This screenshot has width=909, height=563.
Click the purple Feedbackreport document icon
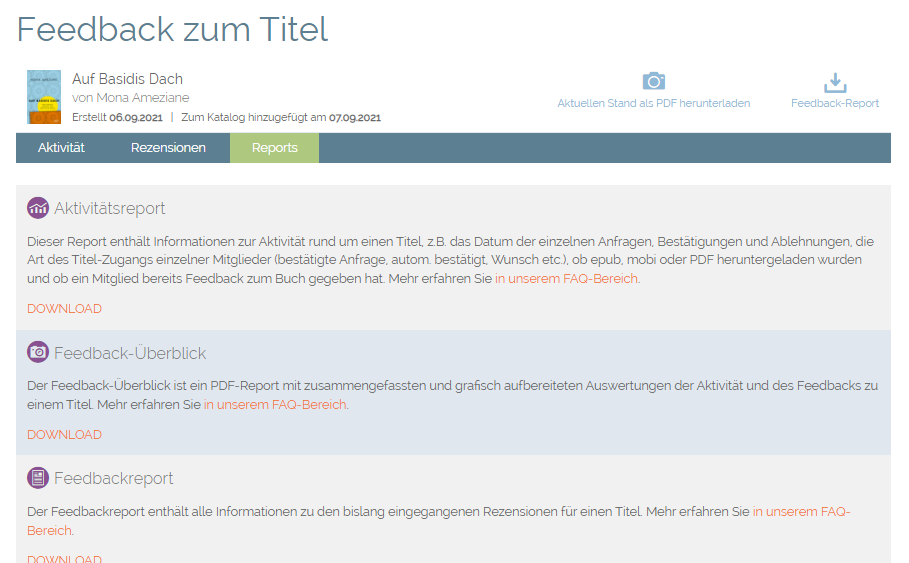click(38, 478)
